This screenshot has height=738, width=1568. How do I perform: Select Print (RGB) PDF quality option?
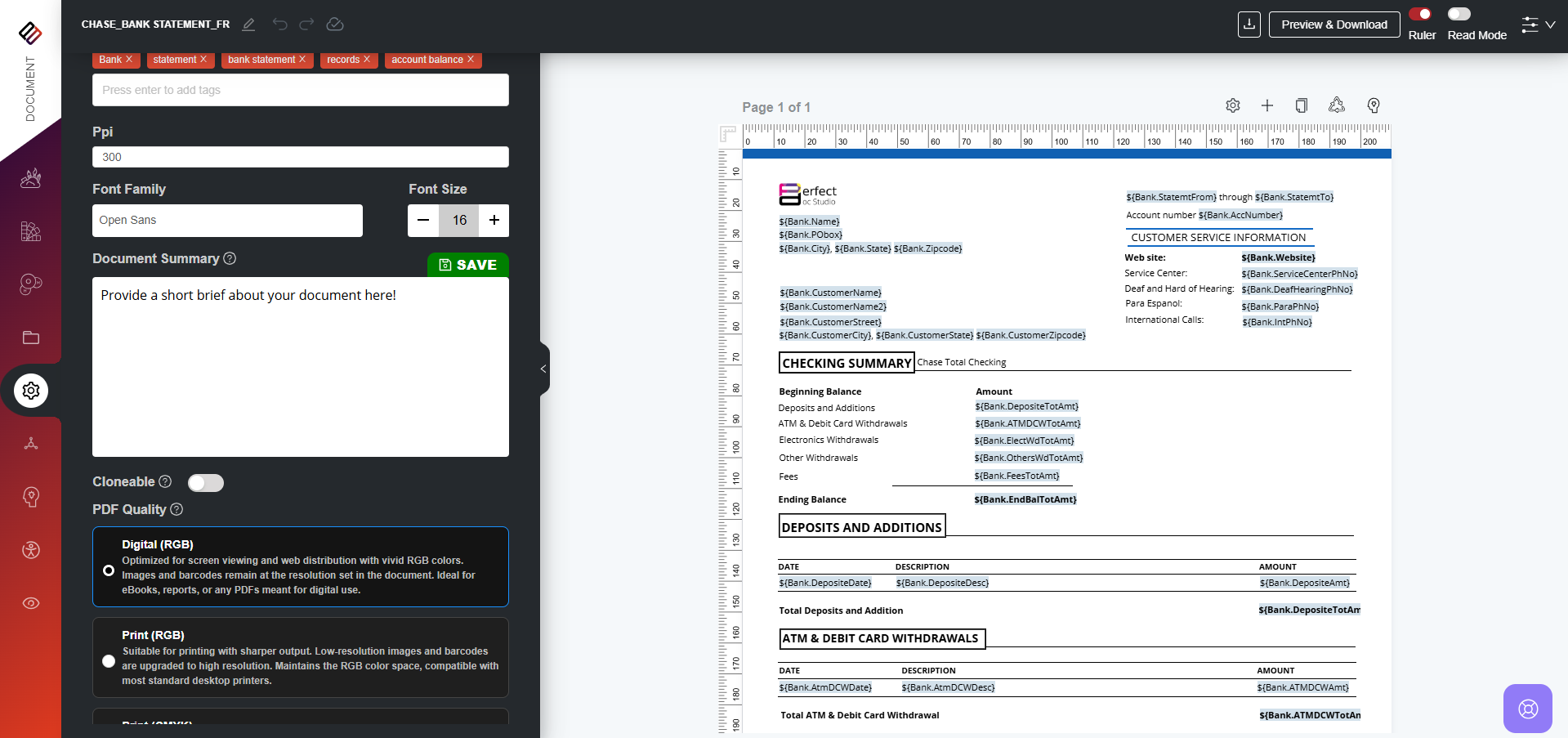(x=109, y=661)
